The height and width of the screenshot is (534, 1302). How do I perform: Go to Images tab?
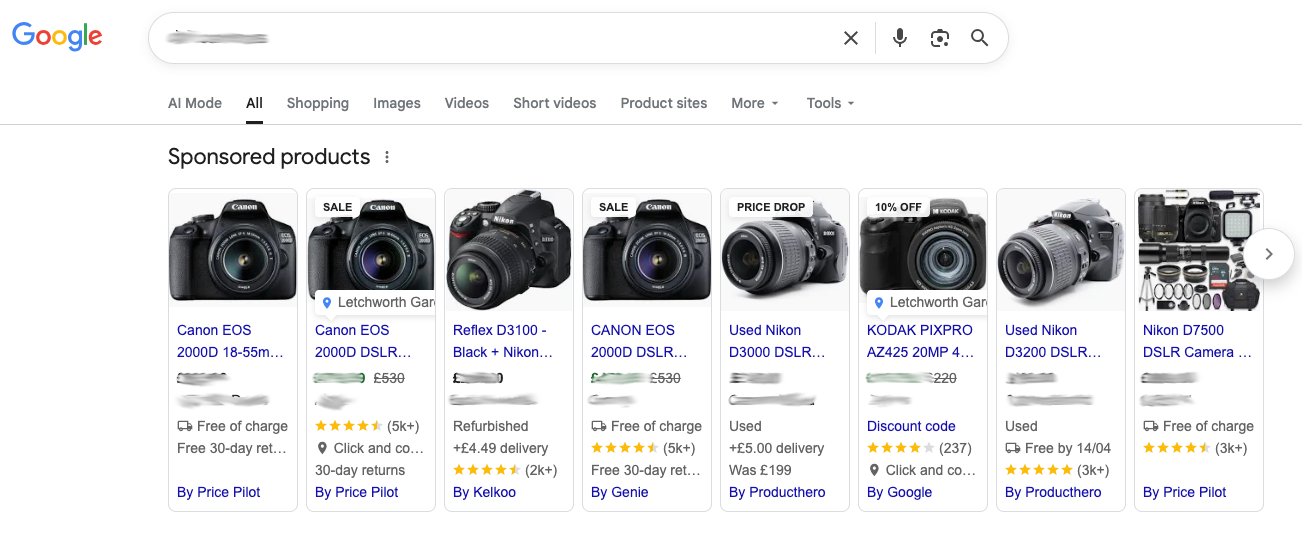(397, 103)
